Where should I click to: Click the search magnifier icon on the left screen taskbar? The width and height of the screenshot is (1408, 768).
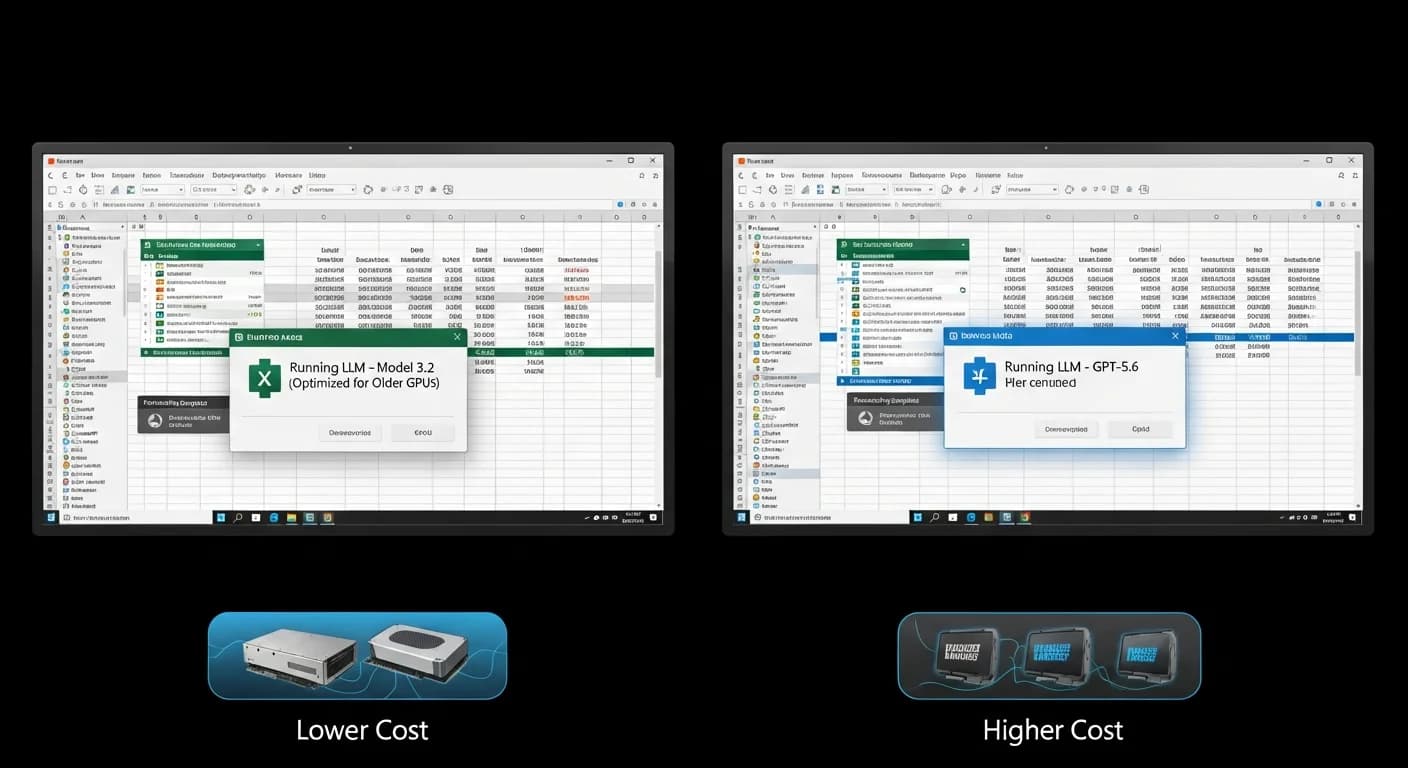[238, 518]
